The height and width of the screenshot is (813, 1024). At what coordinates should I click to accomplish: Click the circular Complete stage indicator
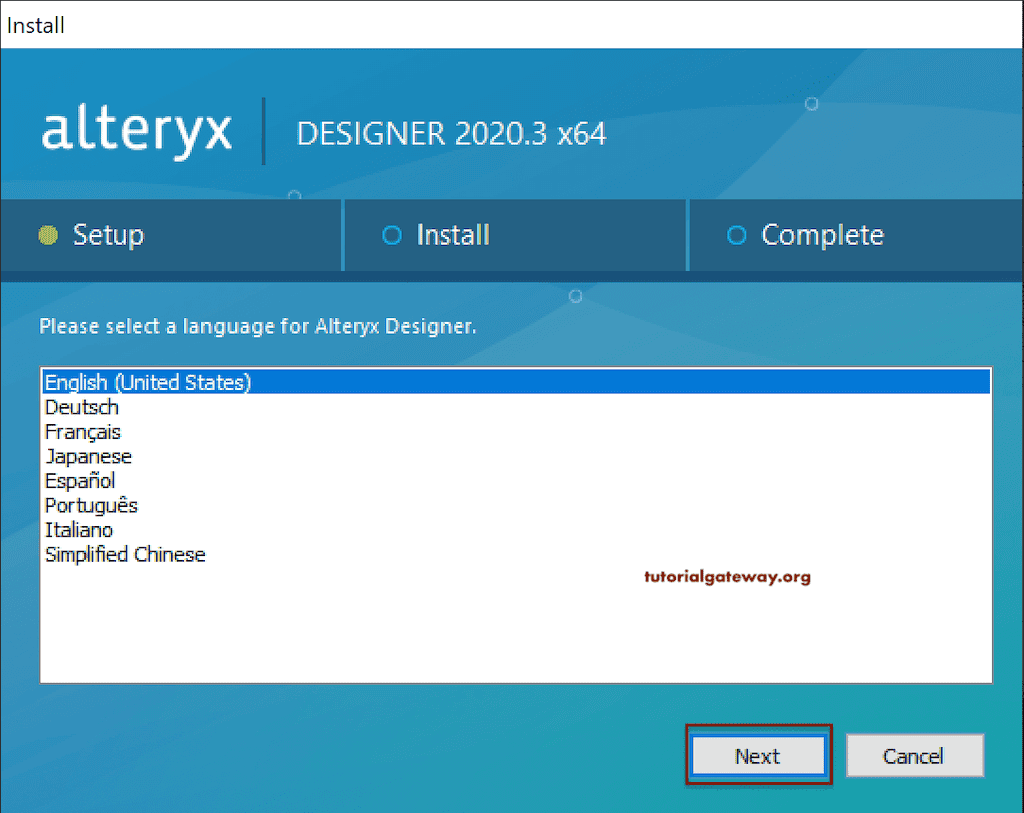point(736,234)
